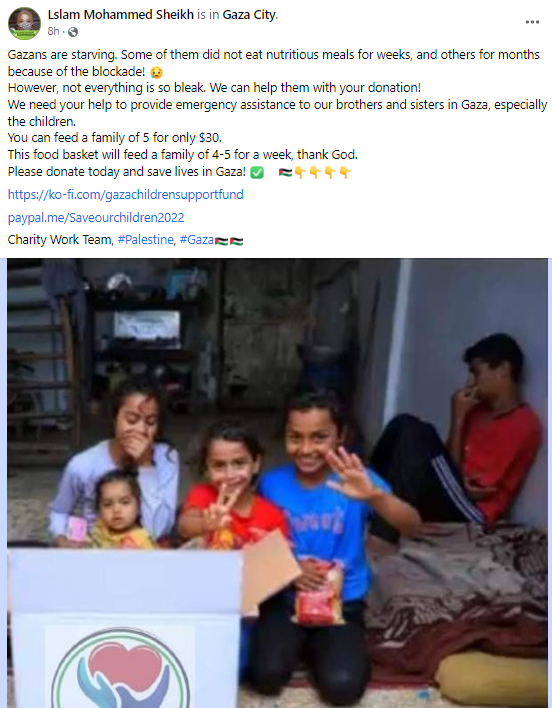Viewport: 552px width, 708px height.
Task: Click the first pointing-down hand emoji
Action: [300, 172]
